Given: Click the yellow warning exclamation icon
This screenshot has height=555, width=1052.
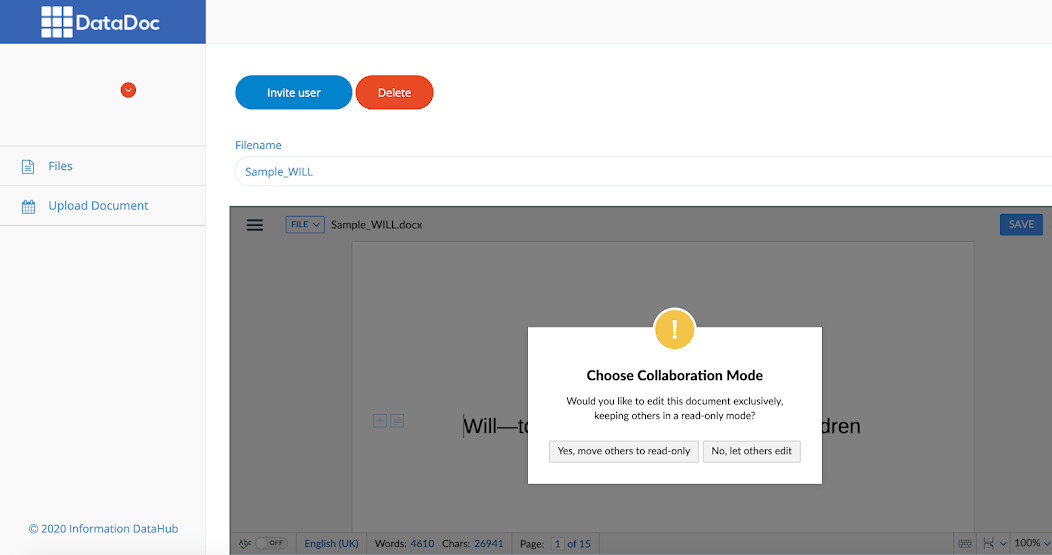Looking at the screenshot, I should point(674,329).
